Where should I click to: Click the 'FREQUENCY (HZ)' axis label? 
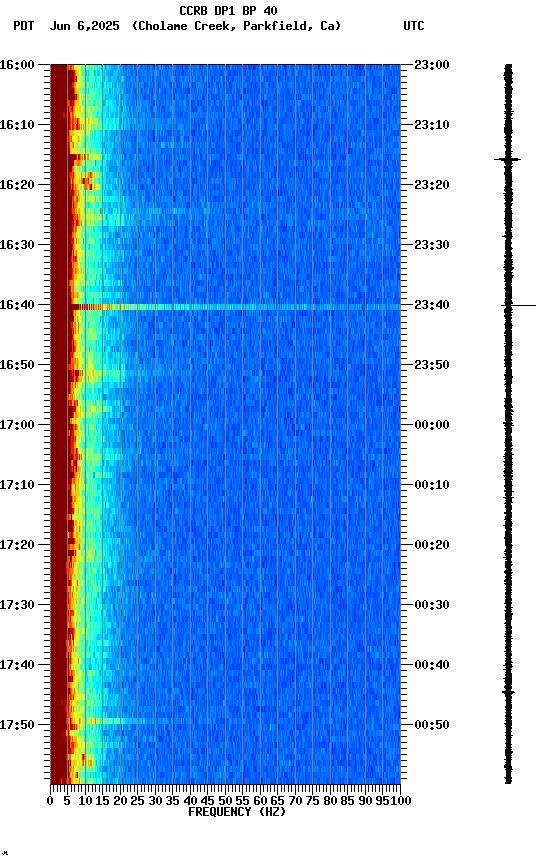237,813
